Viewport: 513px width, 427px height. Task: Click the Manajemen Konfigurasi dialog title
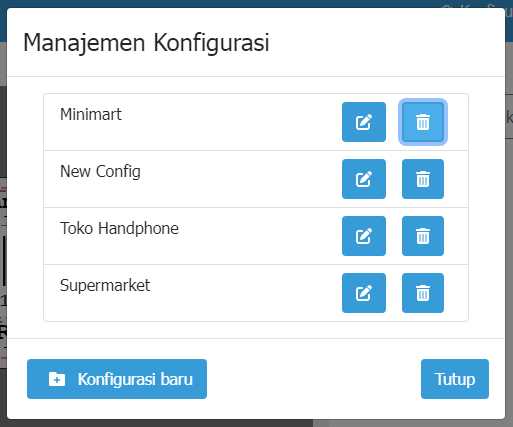pos(146,43)
